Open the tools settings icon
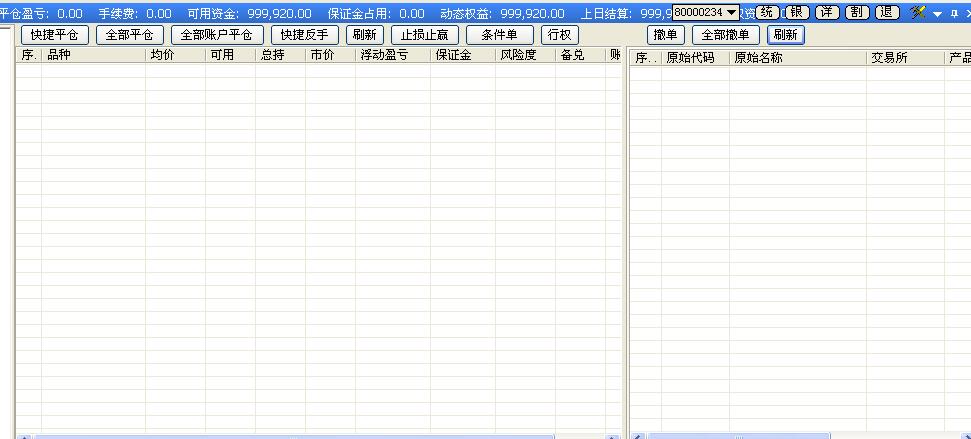Image resolution: width=971 pixels, height=439 pixels. pyautogui.click(x=918, y=12)
